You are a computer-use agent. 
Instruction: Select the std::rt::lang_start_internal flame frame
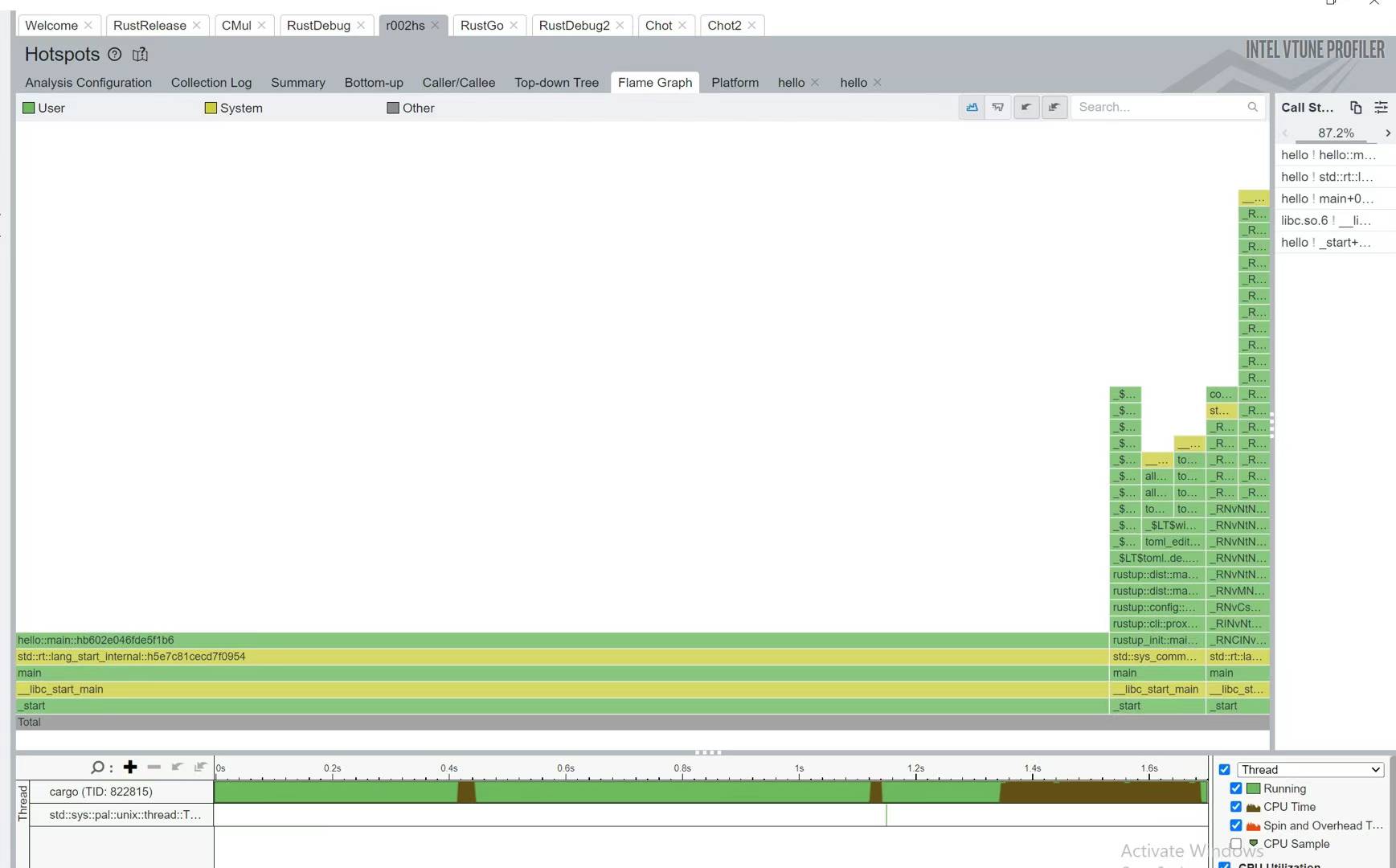[562, 657]
